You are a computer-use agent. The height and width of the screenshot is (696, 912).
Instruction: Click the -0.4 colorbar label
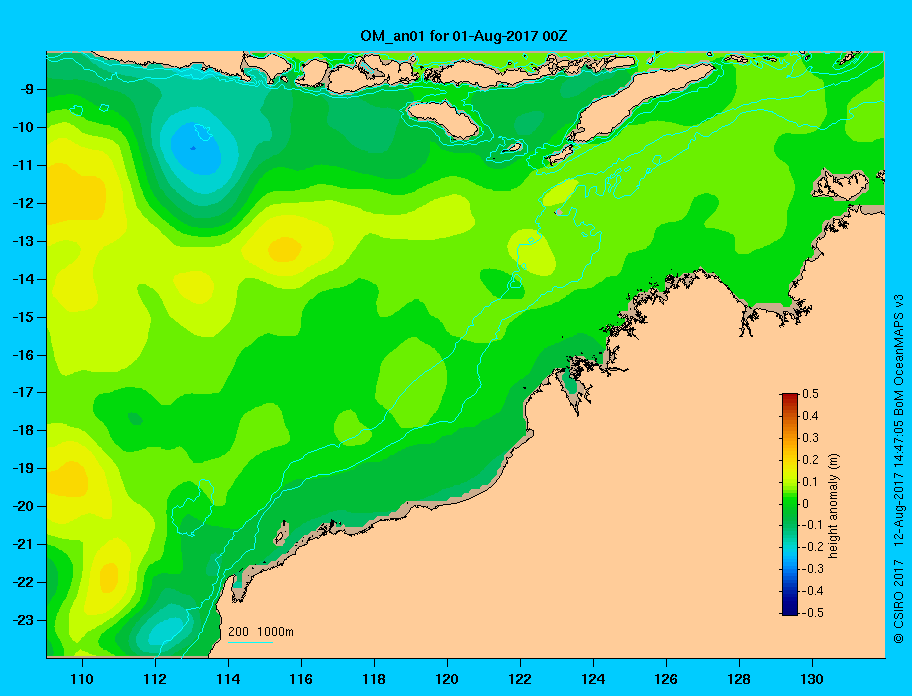tap(812, 591)
